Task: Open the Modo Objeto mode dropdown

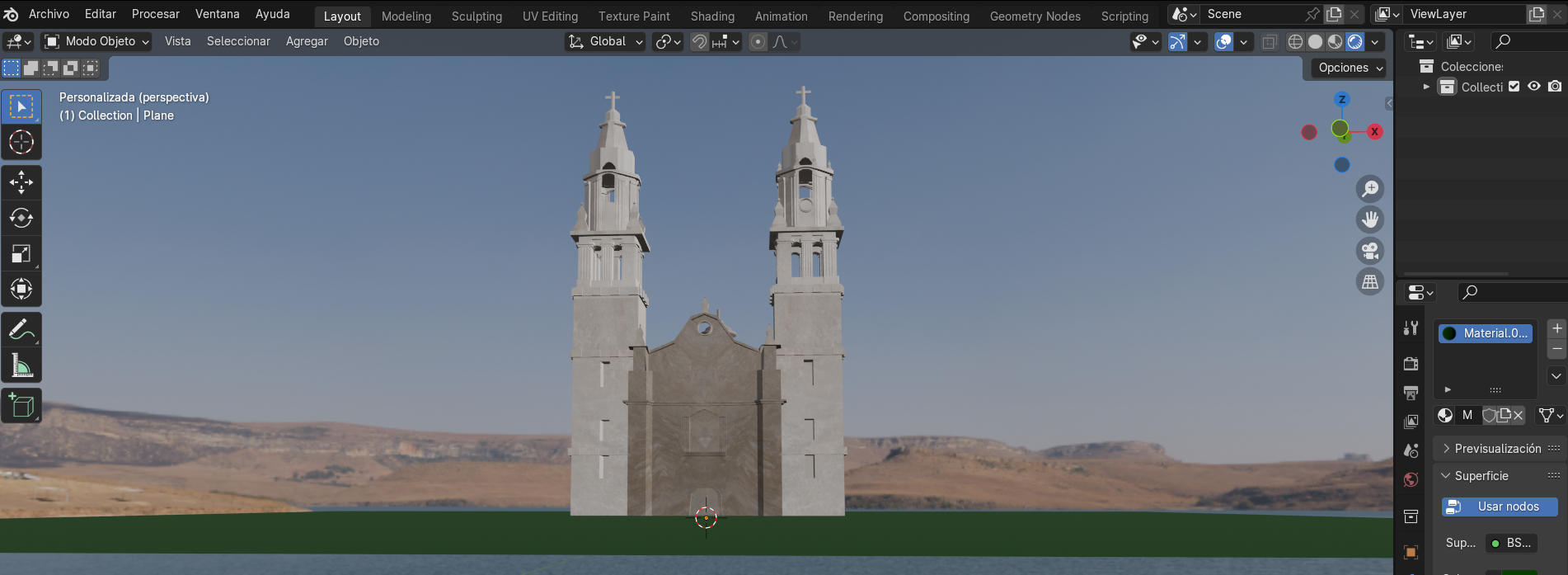Action: pyautogui.click(x=97, y=42)
